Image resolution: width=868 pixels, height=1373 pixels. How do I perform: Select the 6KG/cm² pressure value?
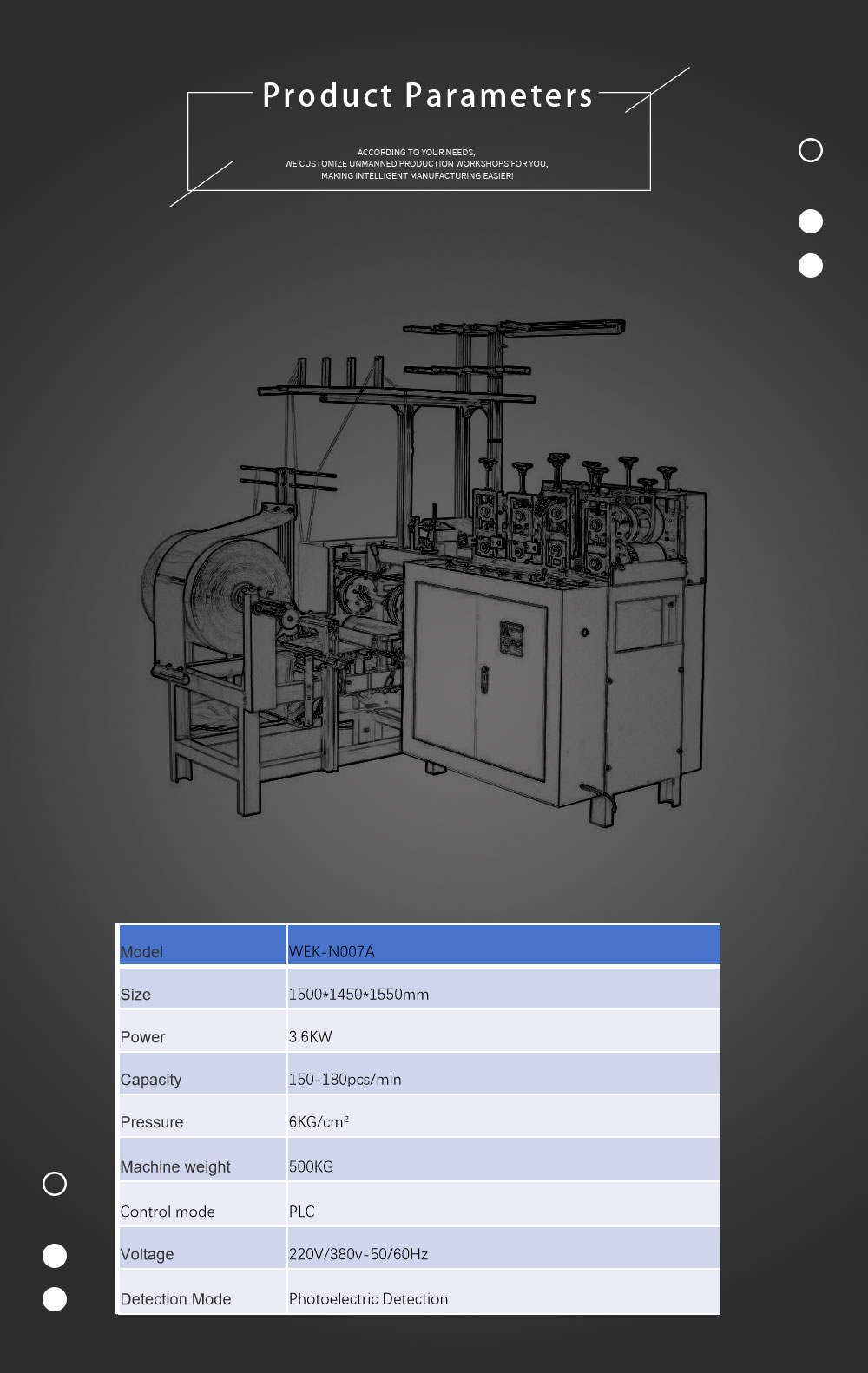[x=319, y=1121]
